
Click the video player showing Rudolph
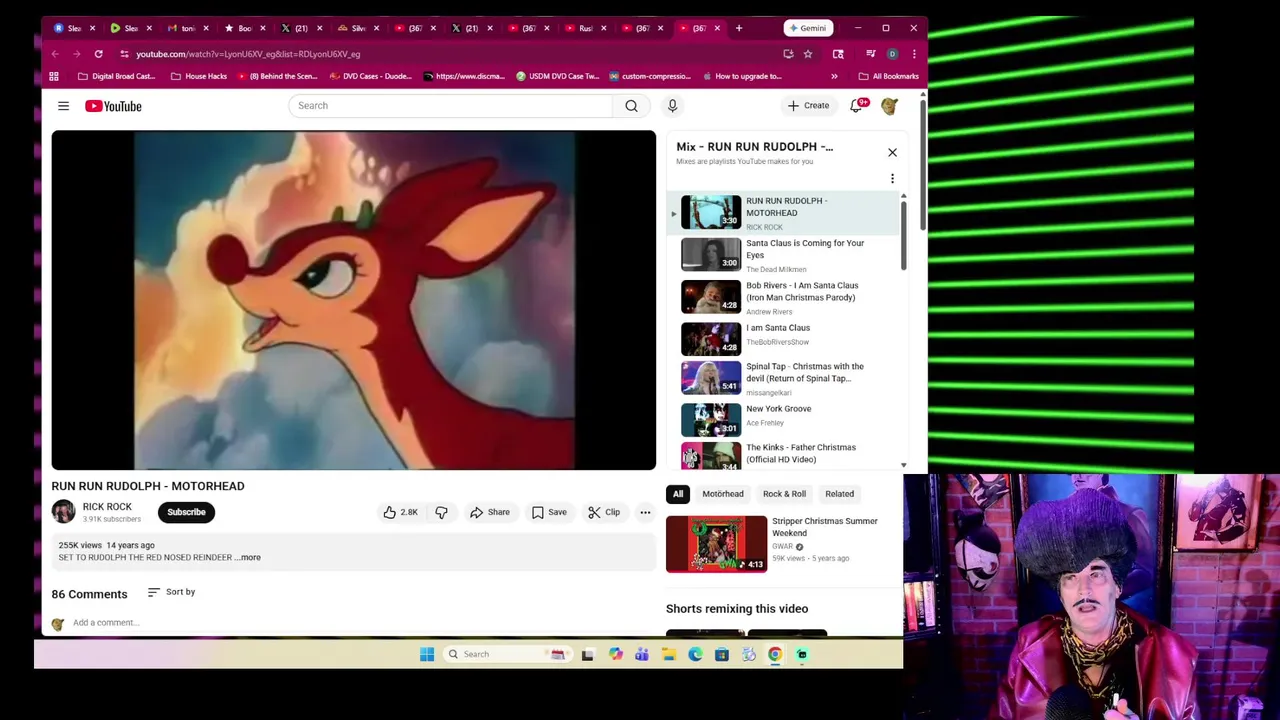coord(354,300)
